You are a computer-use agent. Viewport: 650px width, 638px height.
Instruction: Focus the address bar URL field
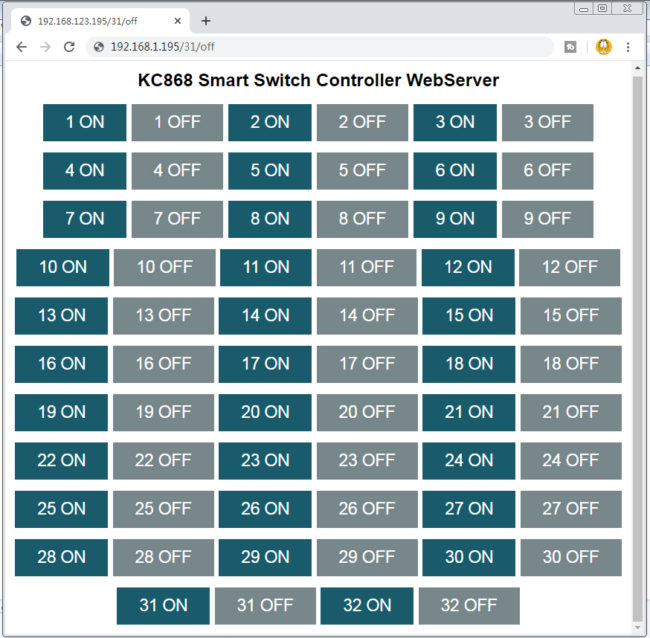pos(320,47)
